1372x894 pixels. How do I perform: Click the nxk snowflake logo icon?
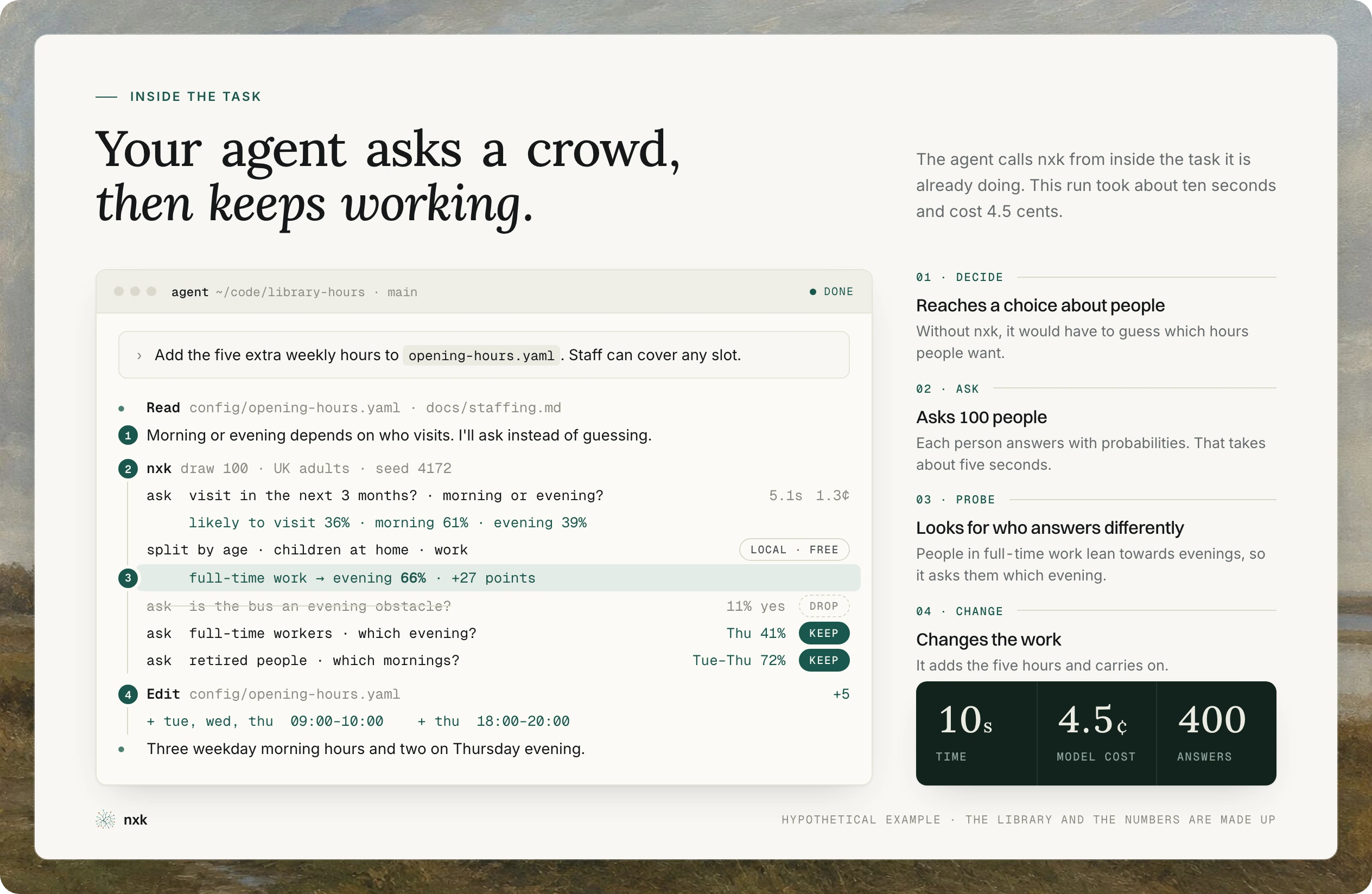[x=105, y=819]
